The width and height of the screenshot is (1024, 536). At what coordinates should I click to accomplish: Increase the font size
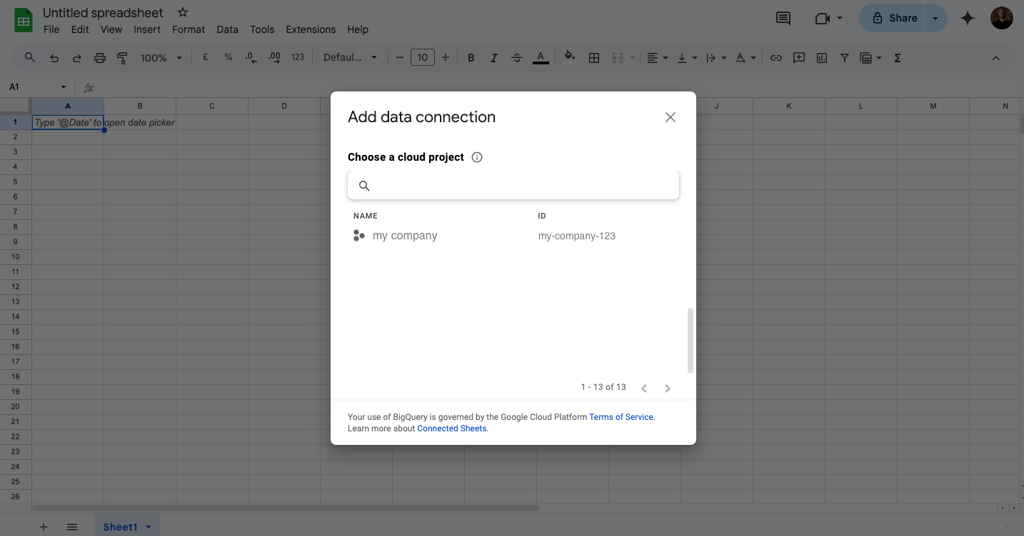[445, 57]
